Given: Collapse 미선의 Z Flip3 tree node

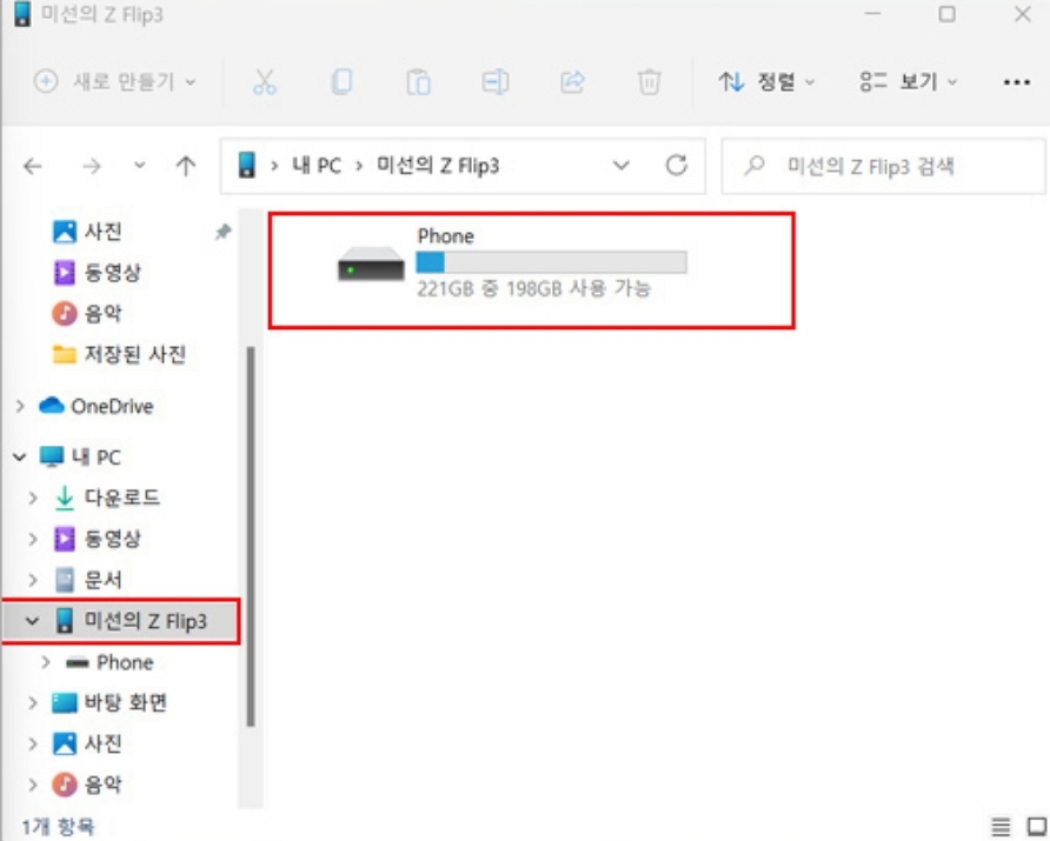Looking at the screenshot, I should pos(32,621).
